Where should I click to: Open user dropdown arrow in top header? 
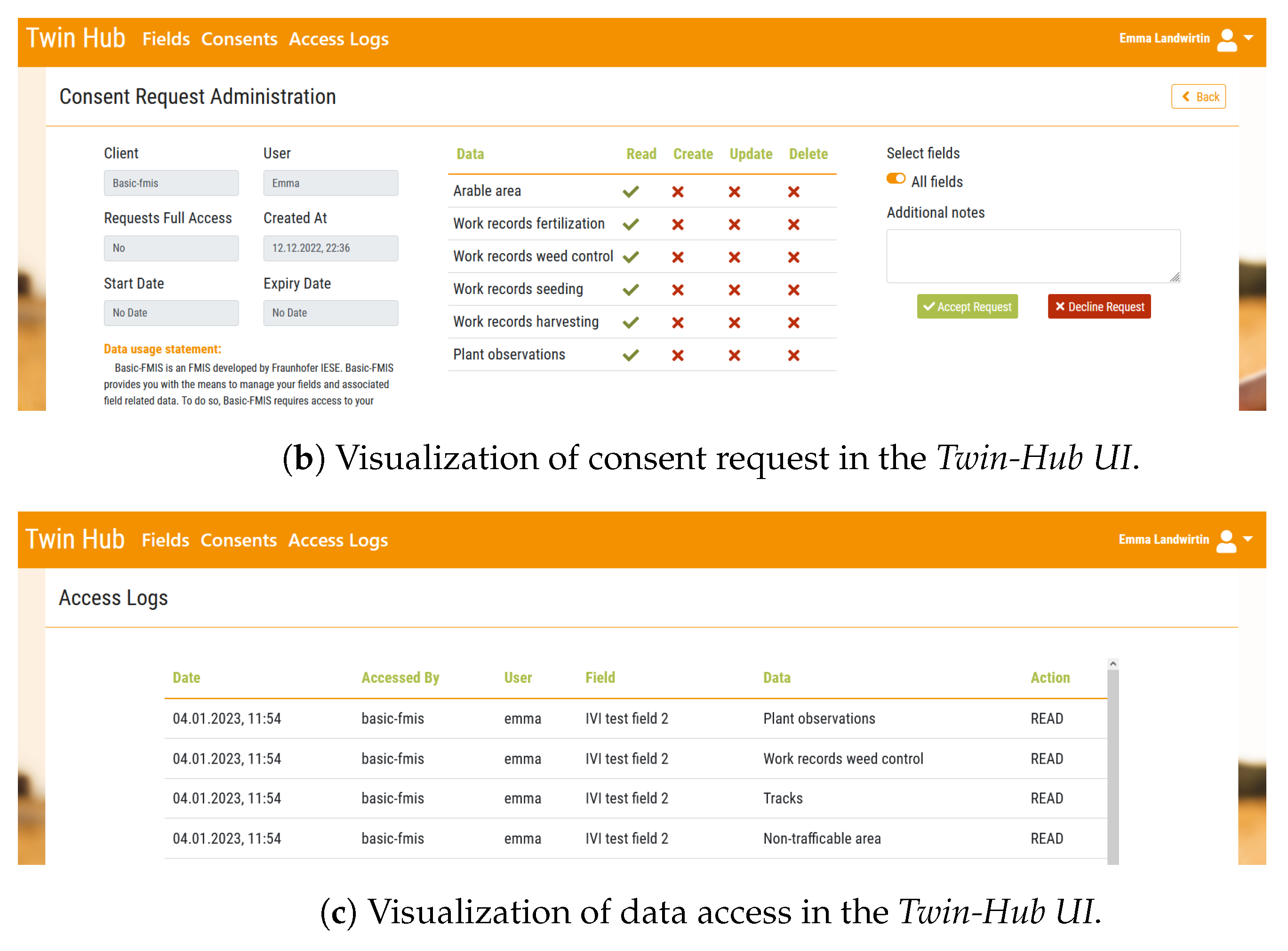tap(1248, 38)
